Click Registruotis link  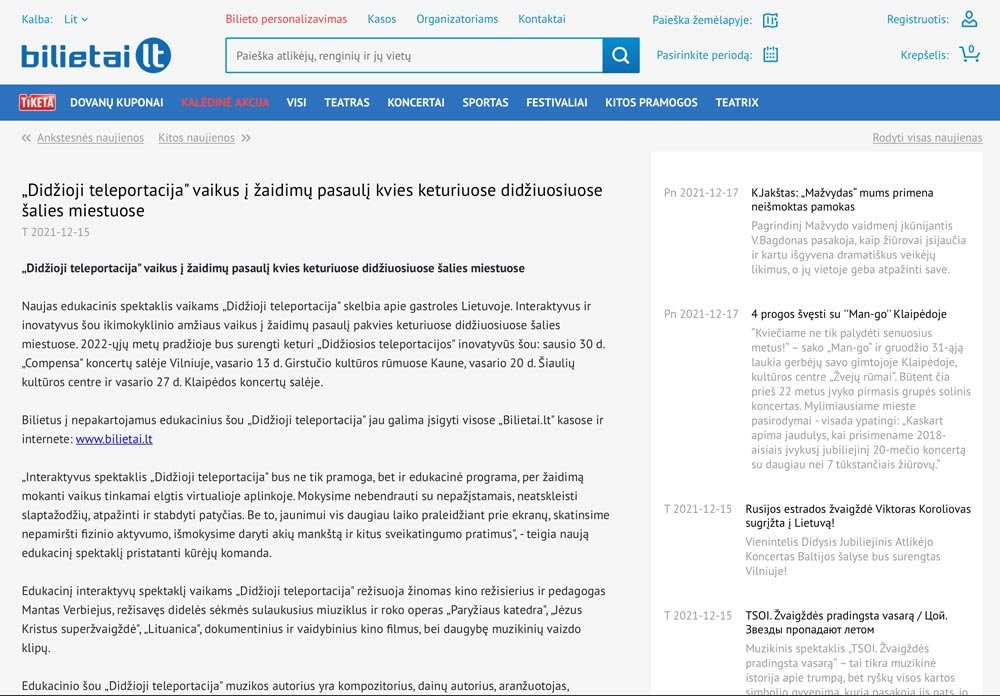[918, 19]
